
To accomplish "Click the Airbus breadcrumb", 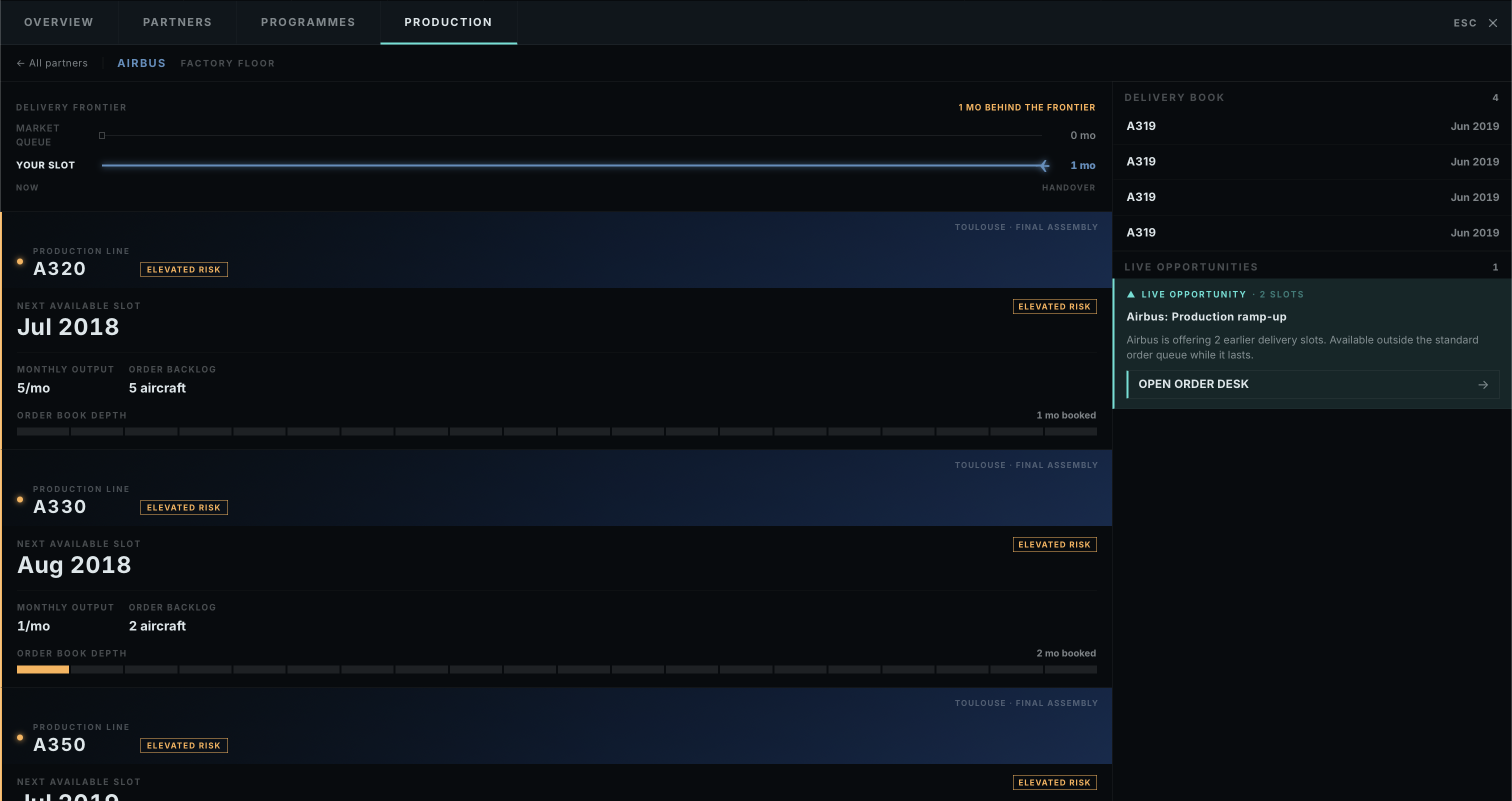I will (141, 63).
